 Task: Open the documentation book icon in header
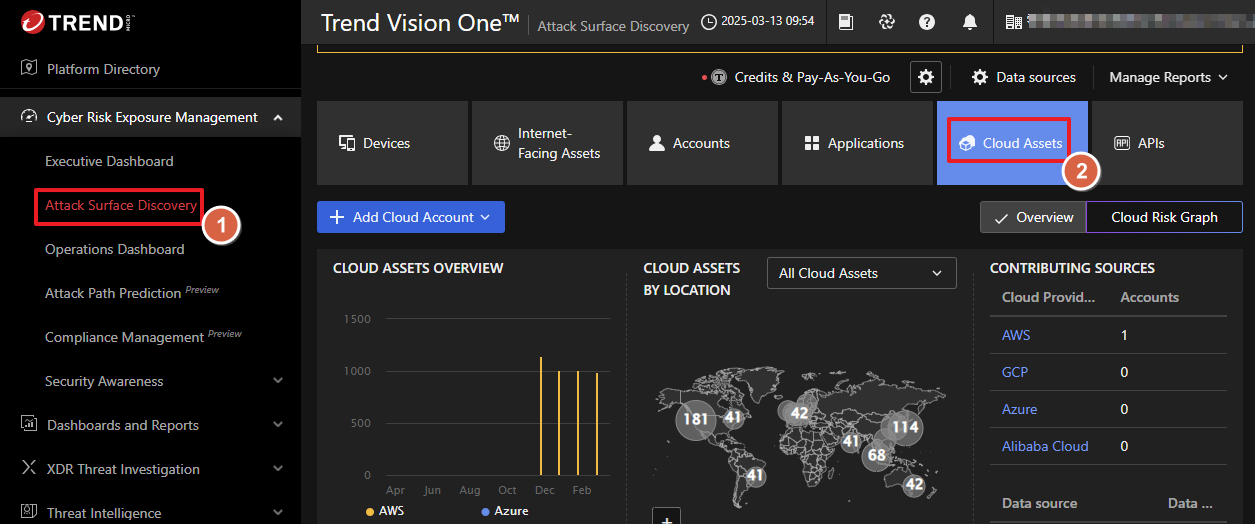click(846, 22)
